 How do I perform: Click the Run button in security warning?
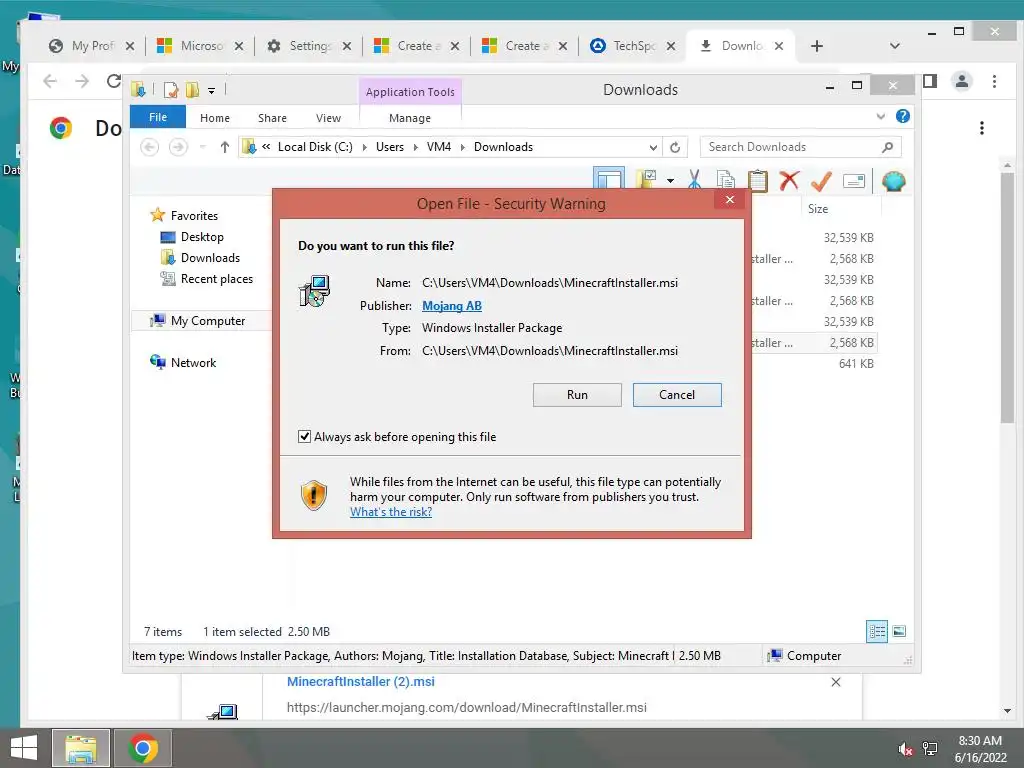coord(577,395)
